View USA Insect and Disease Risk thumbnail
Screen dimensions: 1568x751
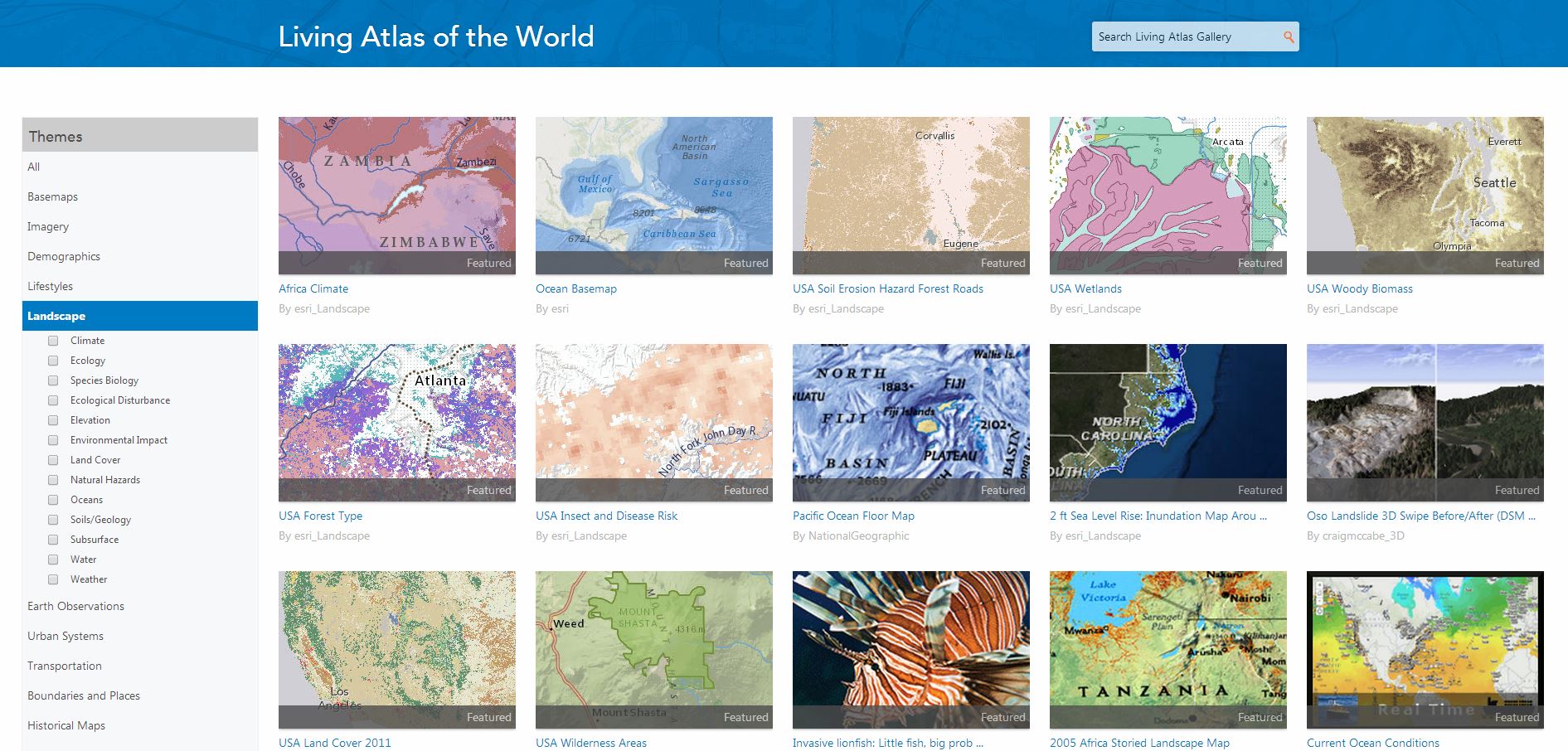pos(654,423)
